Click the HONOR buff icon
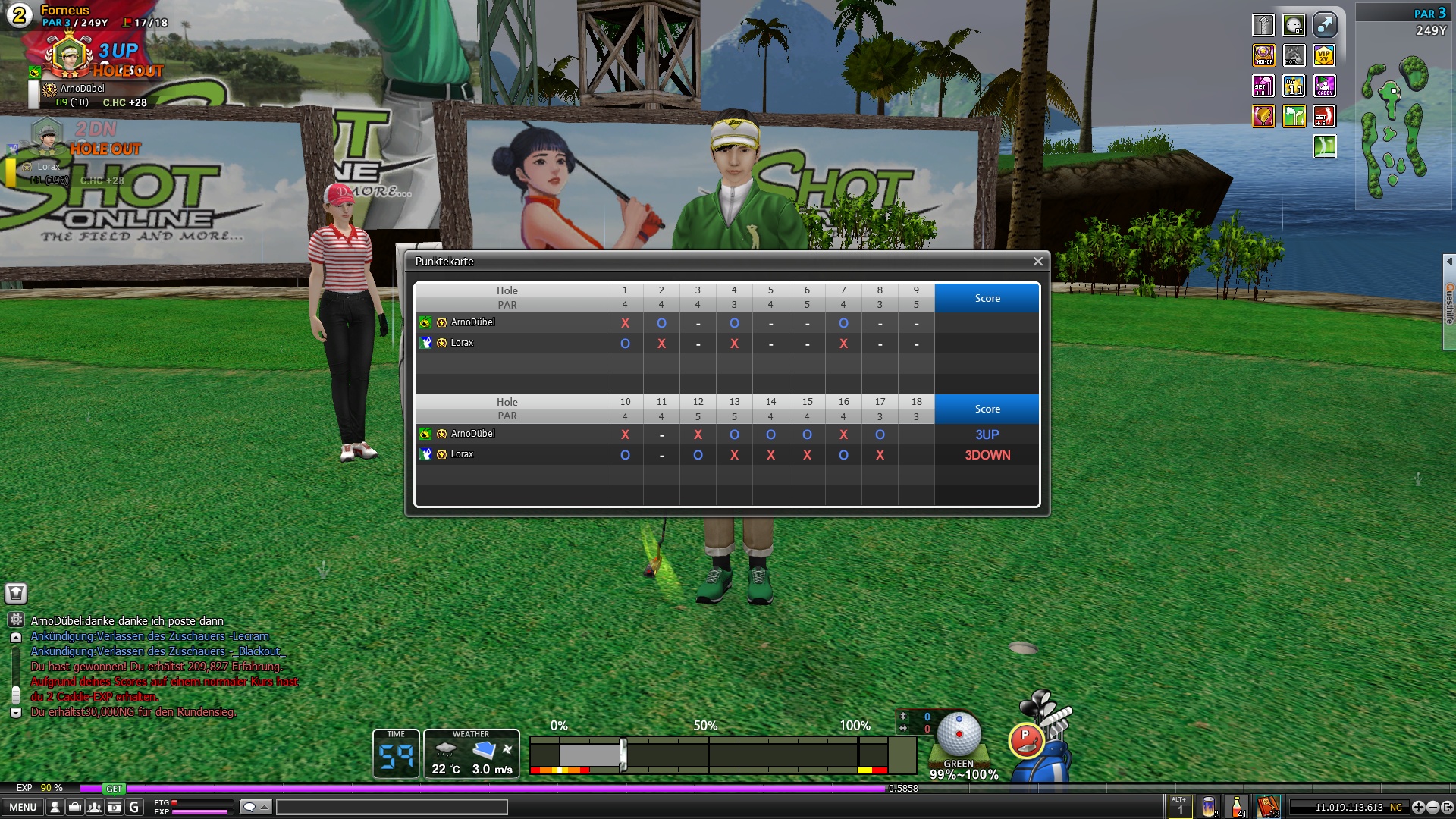The width and height of the screenshot is (1456, 819). click(x=1263, y=55)
